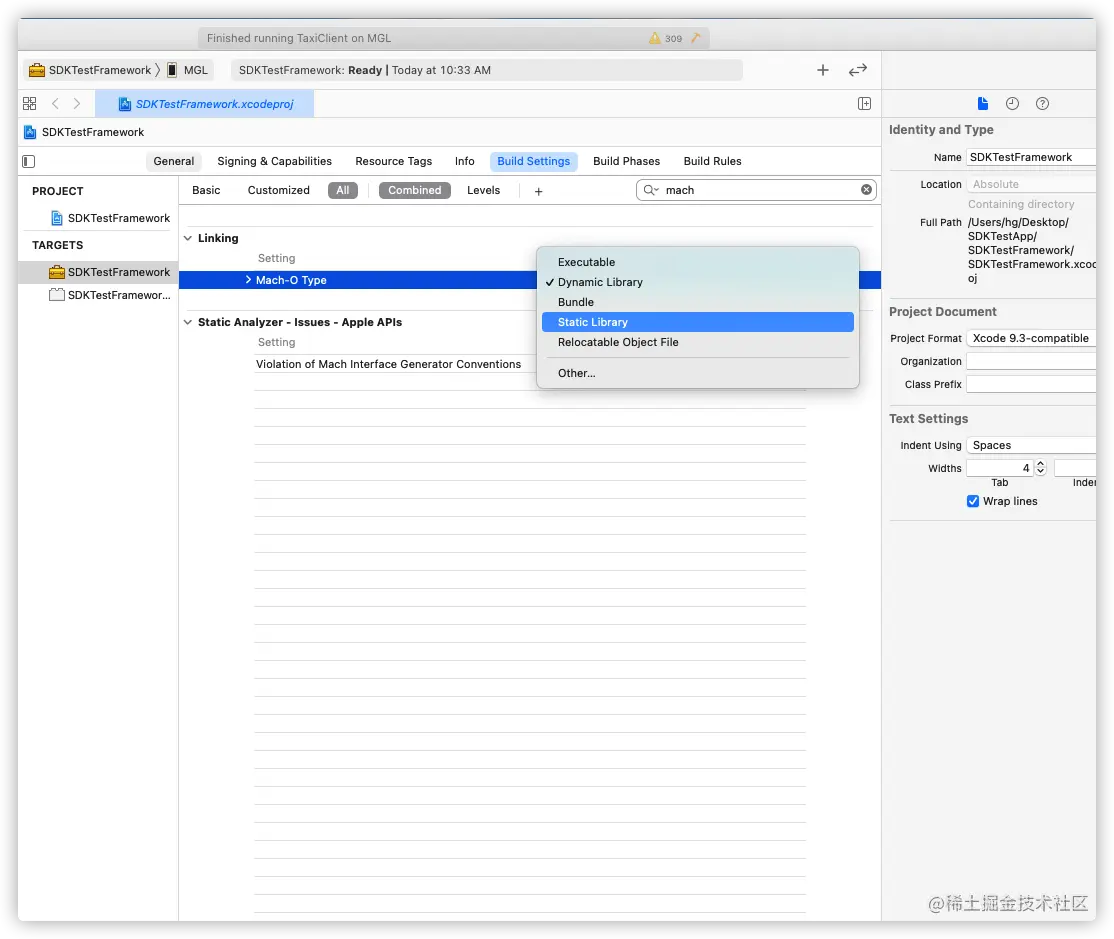Select the SDKTestFramework.xcodeproj editor tab

[205, 104]
